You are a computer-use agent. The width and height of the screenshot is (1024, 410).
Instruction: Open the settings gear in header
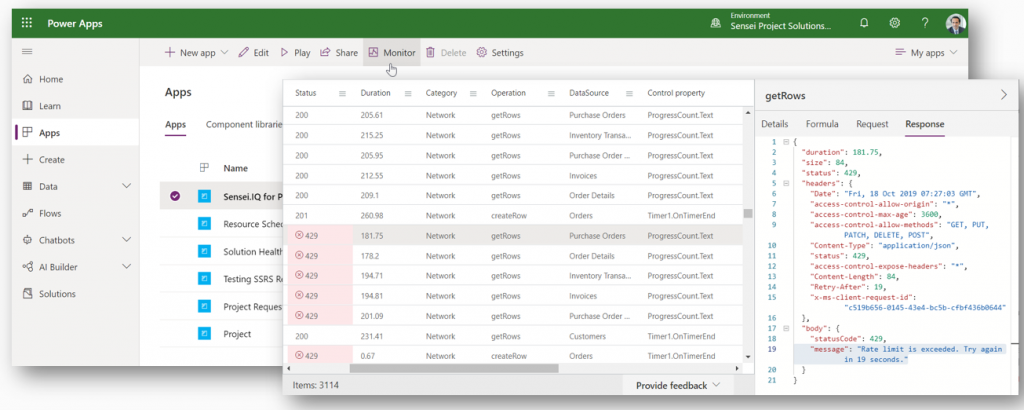point(895,23)
